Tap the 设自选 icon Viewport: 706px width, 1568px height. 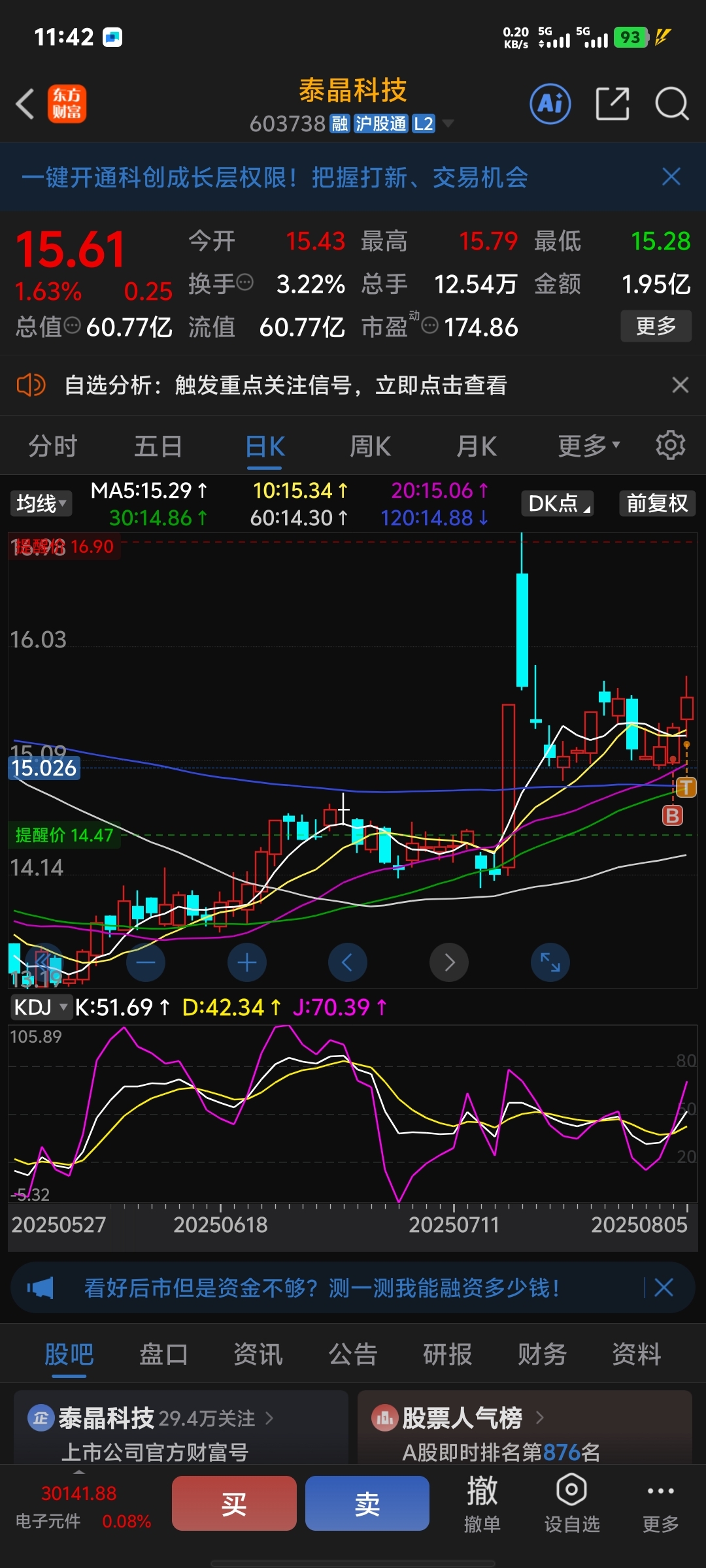(572, 1503)
